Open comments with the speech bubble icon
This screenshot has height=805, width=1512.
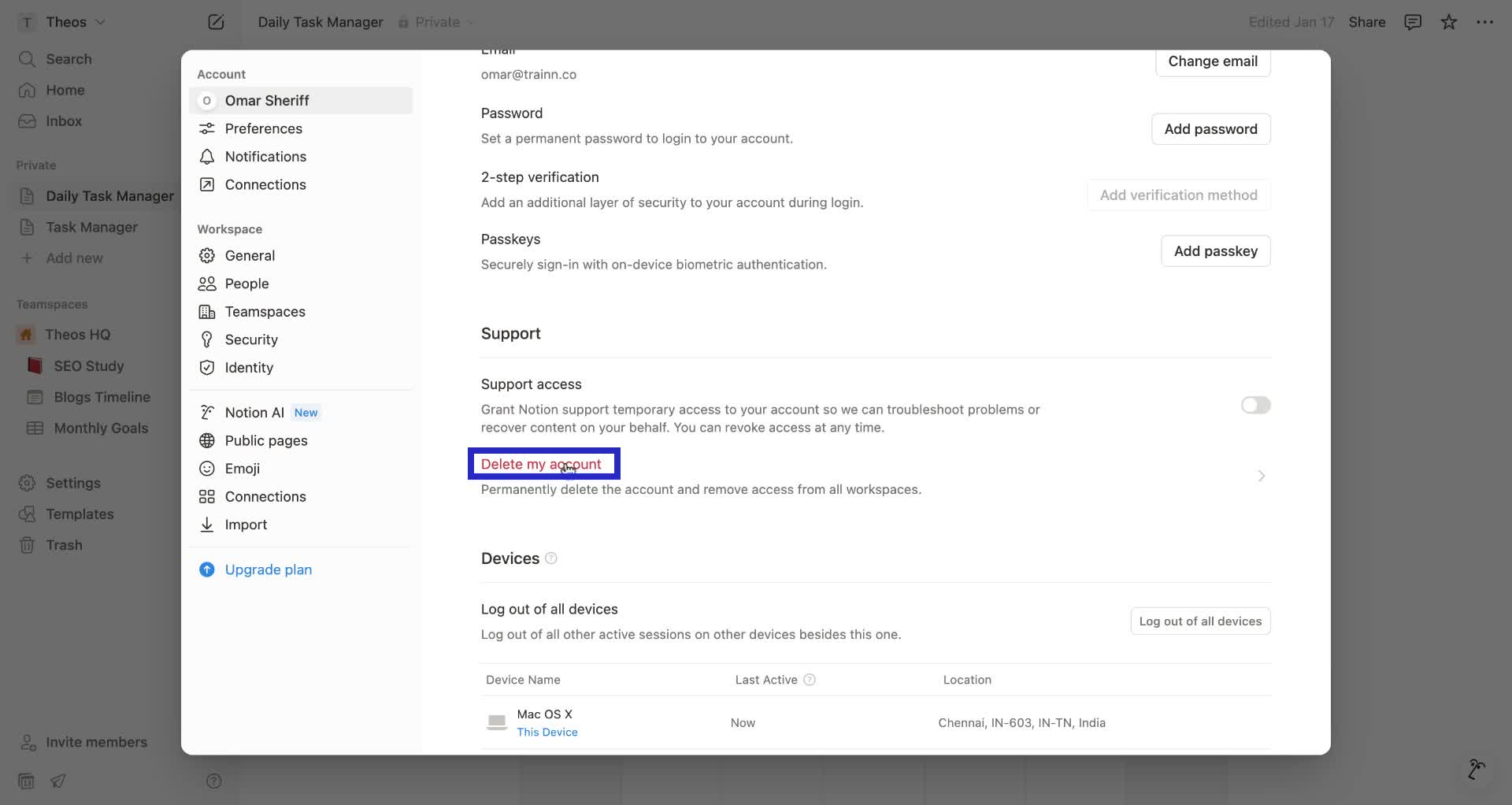1412,22
